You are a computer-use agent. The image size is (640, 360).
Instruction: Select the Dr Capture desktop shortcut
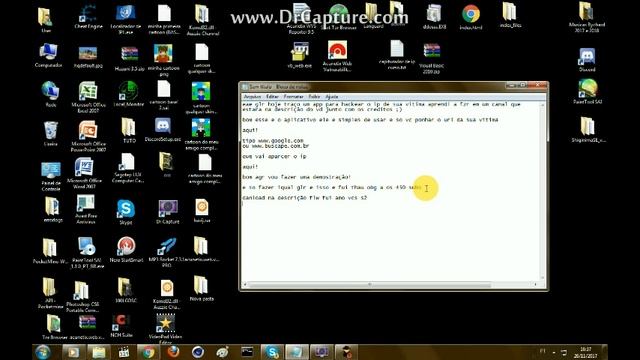click(x=168, y=211)
